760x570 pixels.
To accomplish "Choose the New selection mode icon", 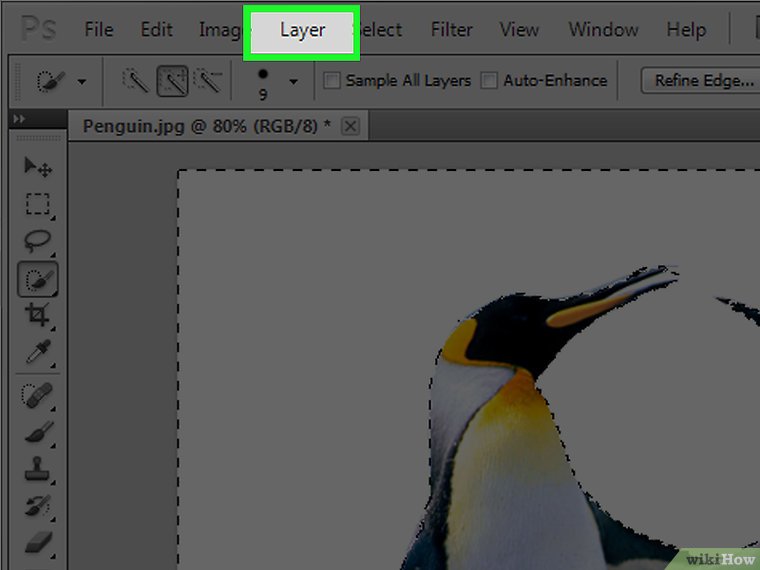I will coord(135,80).
